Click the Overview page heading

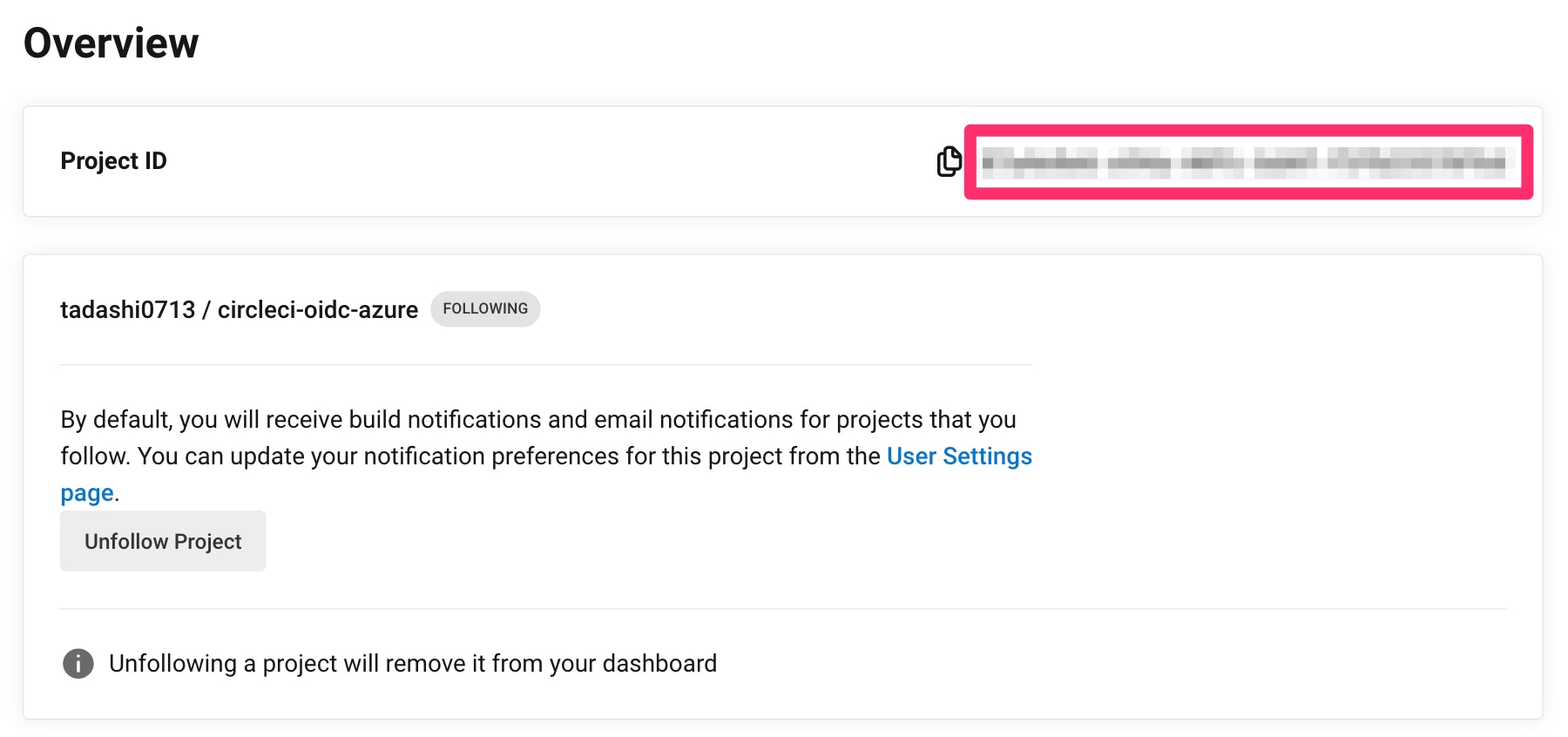[112, 44]
